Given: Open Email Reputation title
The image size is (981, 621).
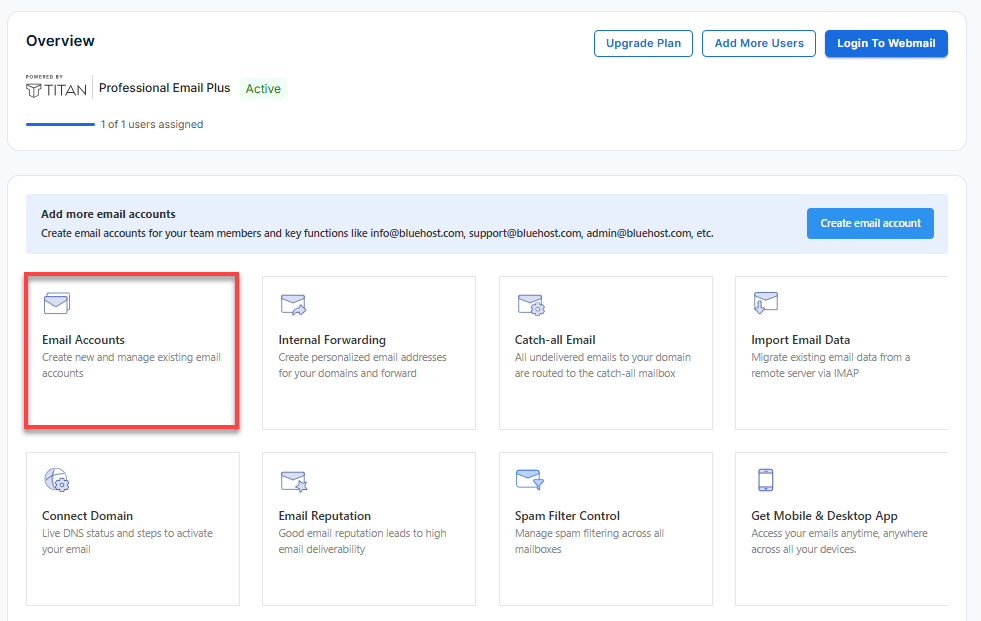Looking at the screenshot, I should 325,516.
